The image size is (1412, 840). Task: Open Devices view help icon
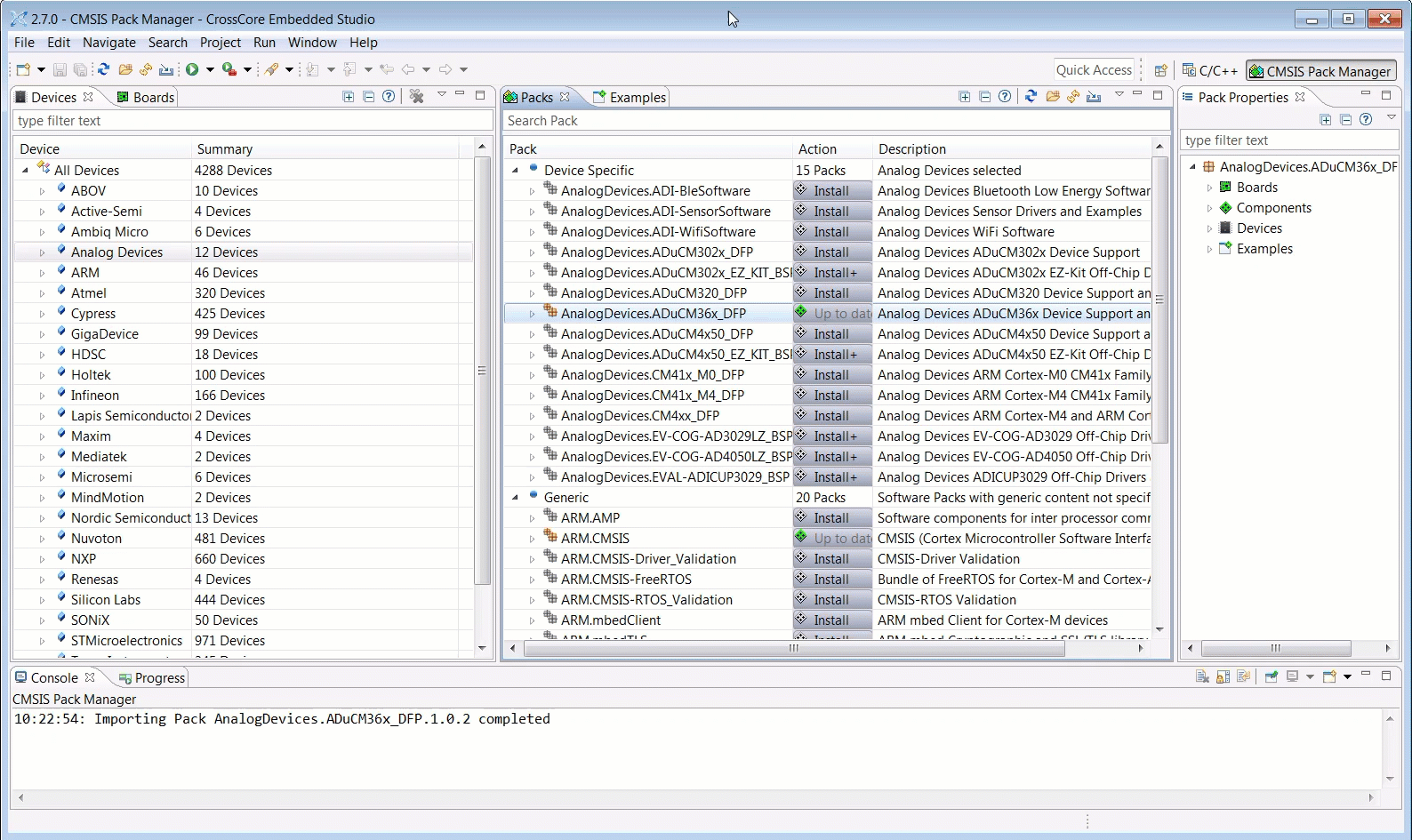coord(389,97)
